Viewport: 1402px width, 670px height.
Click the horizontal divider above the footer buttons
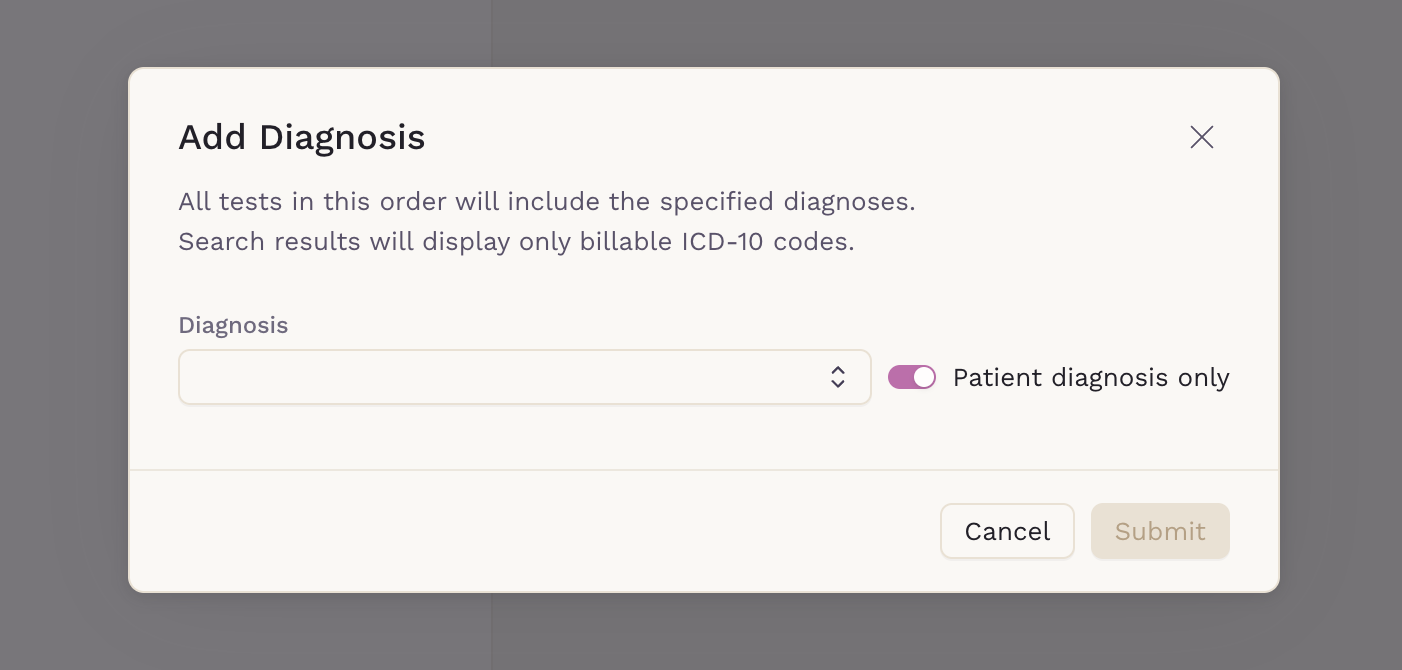pyautogui.click(x=704, y=470)
